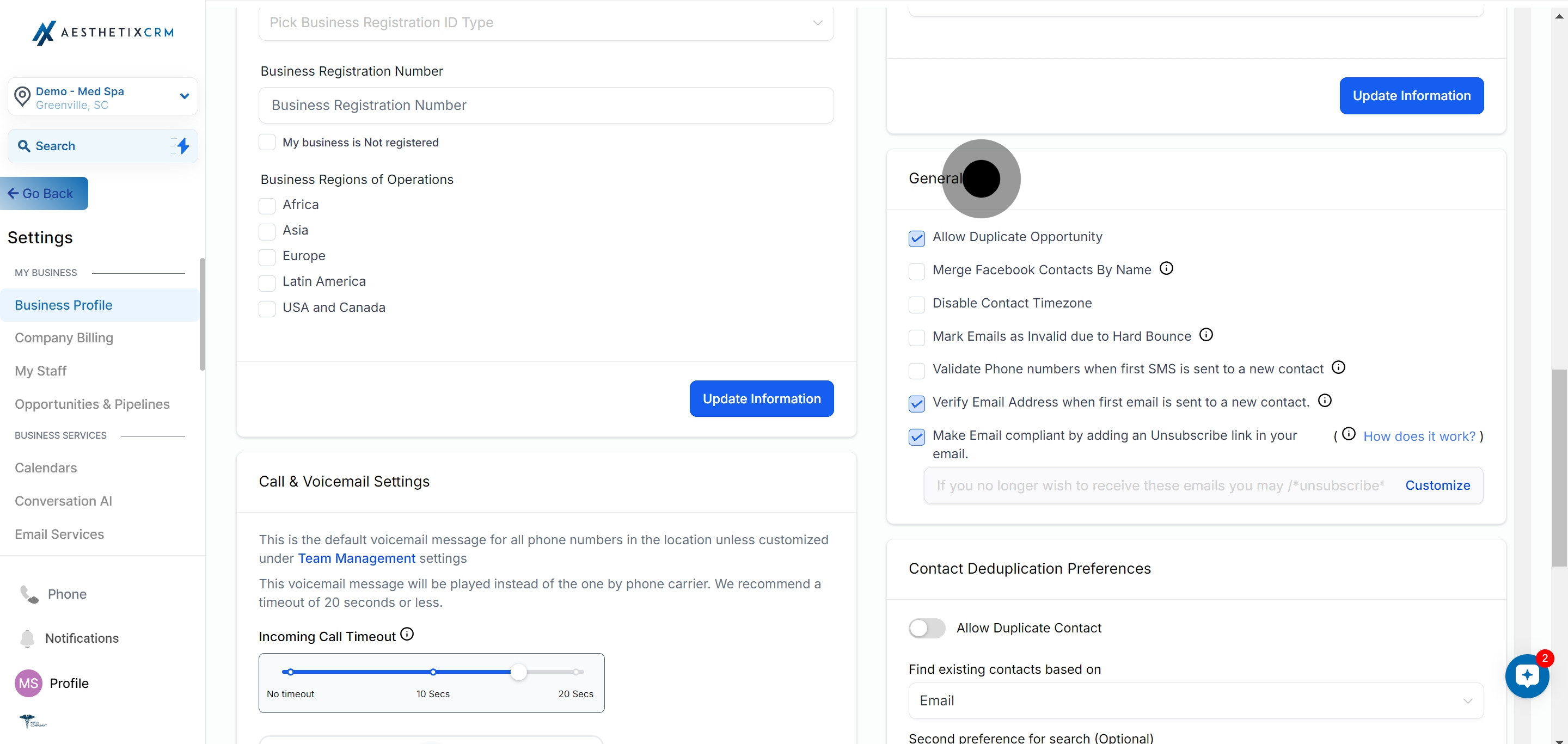The image size is (1568, 744).
Task: Open Find existing contacts Email dropdown
Action: coord(1195,701)
